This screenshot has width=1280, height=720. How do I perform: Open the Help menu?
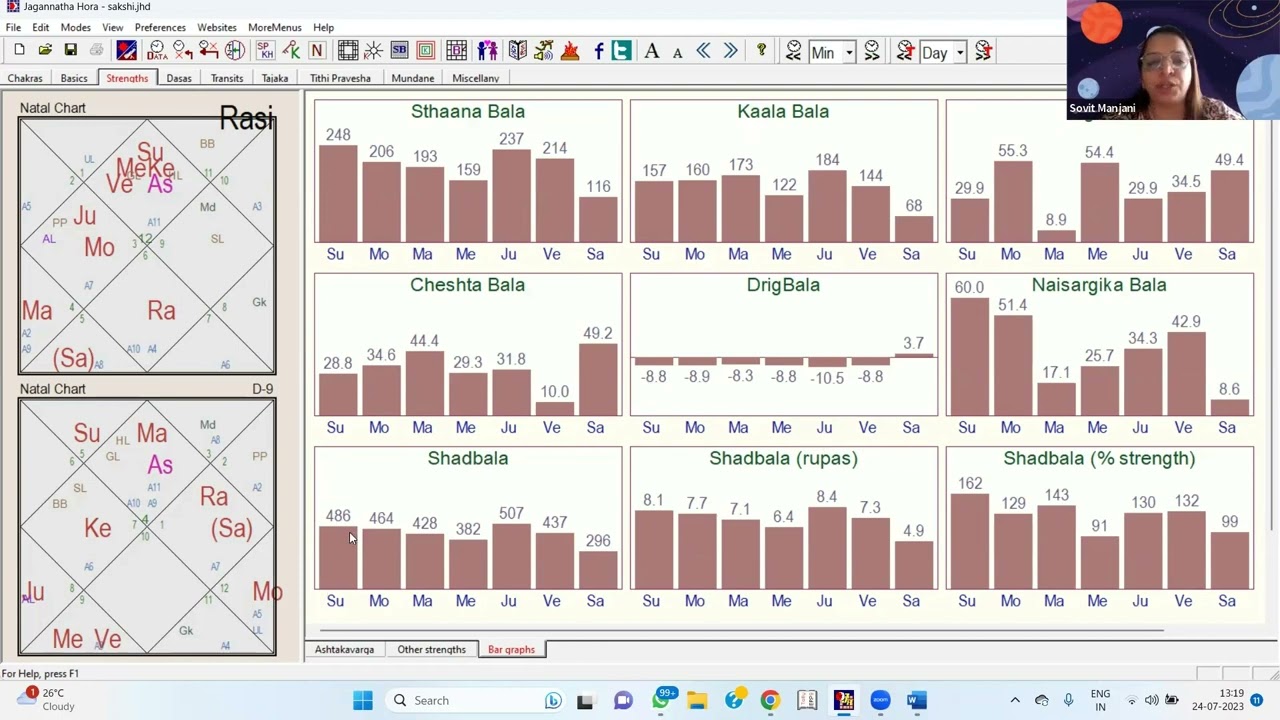(x=323, y=27)
